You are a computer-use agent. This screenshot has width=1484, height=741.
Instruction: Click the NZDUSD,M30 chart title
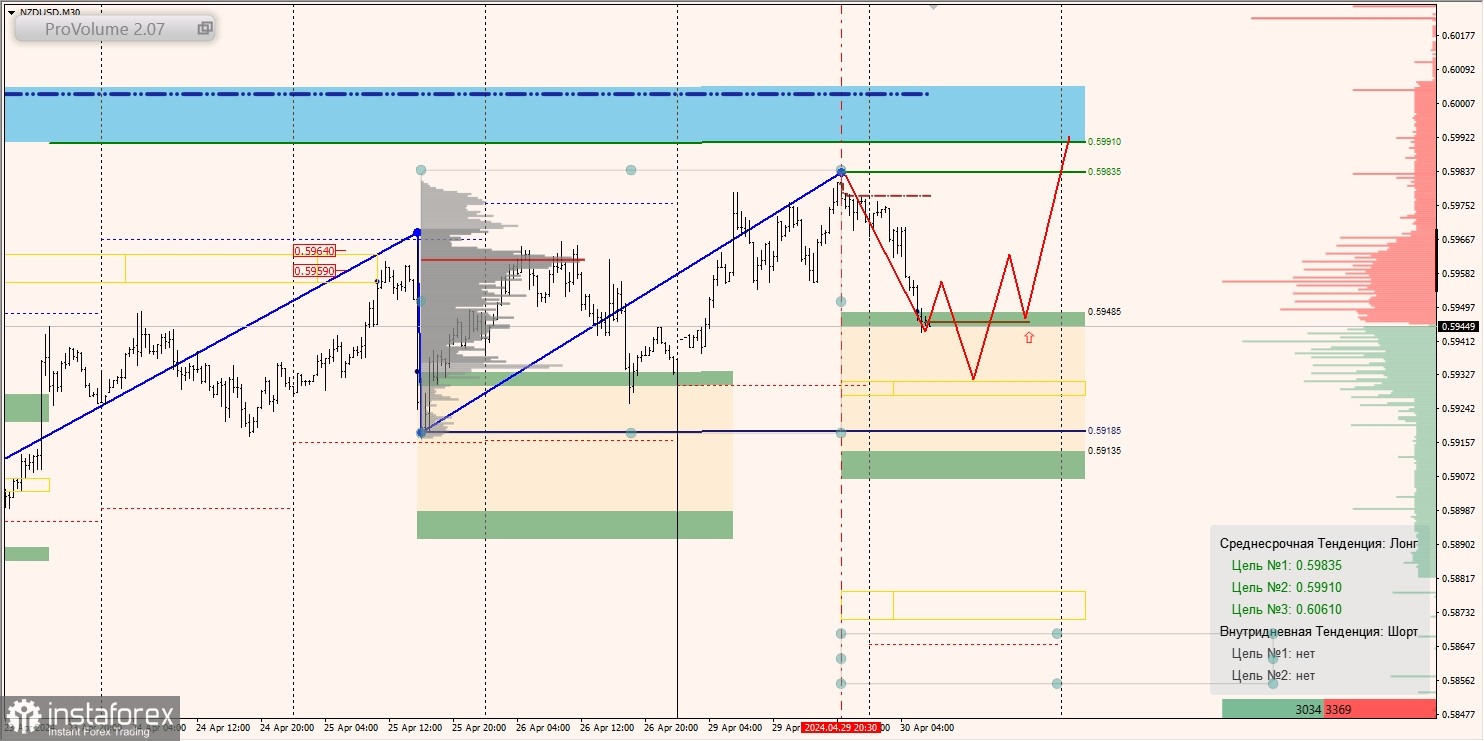[x=50, y=12]
